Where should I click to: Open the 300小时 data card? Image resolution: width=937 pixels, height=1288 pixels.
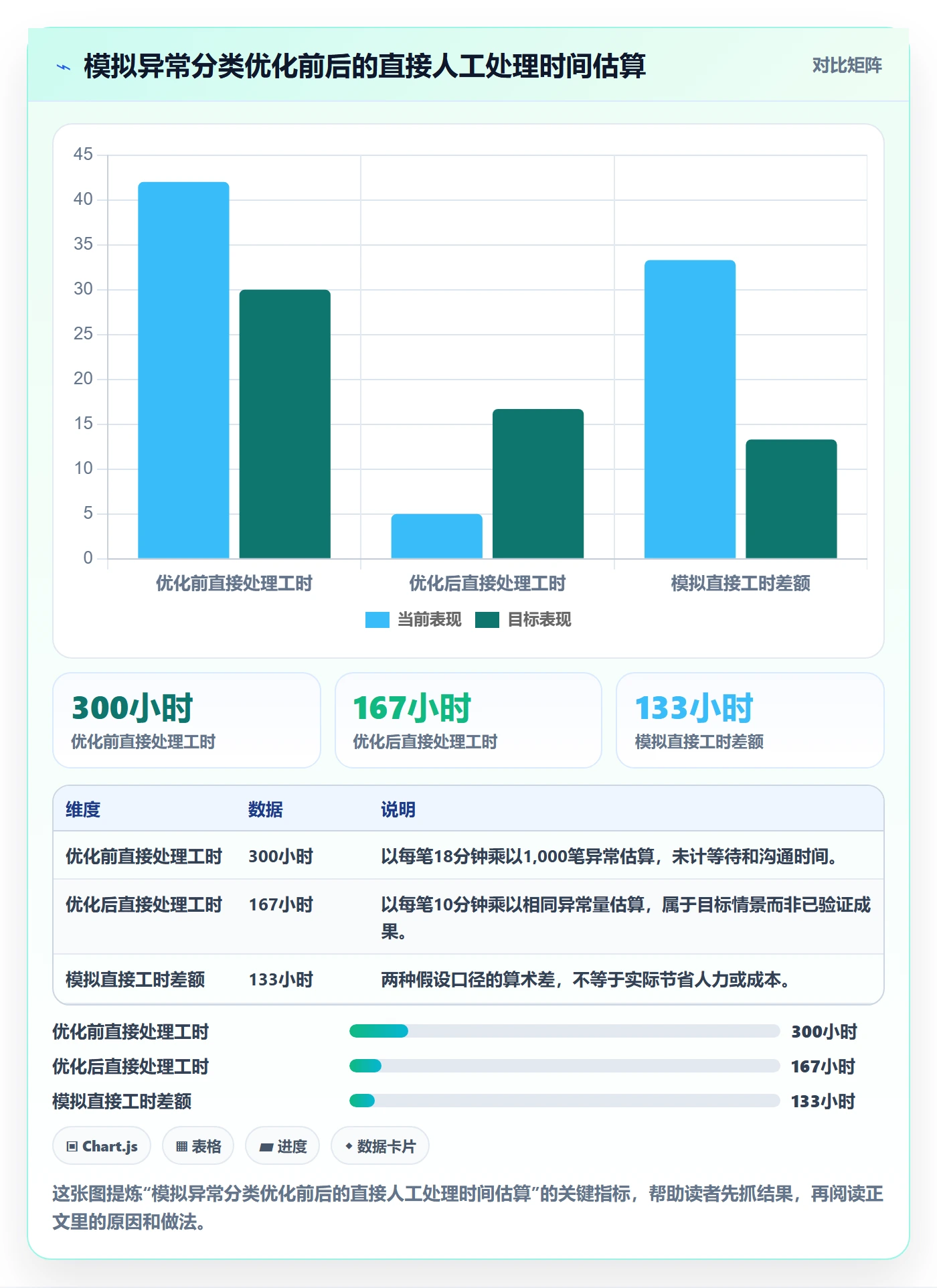(x=187, y=720)
